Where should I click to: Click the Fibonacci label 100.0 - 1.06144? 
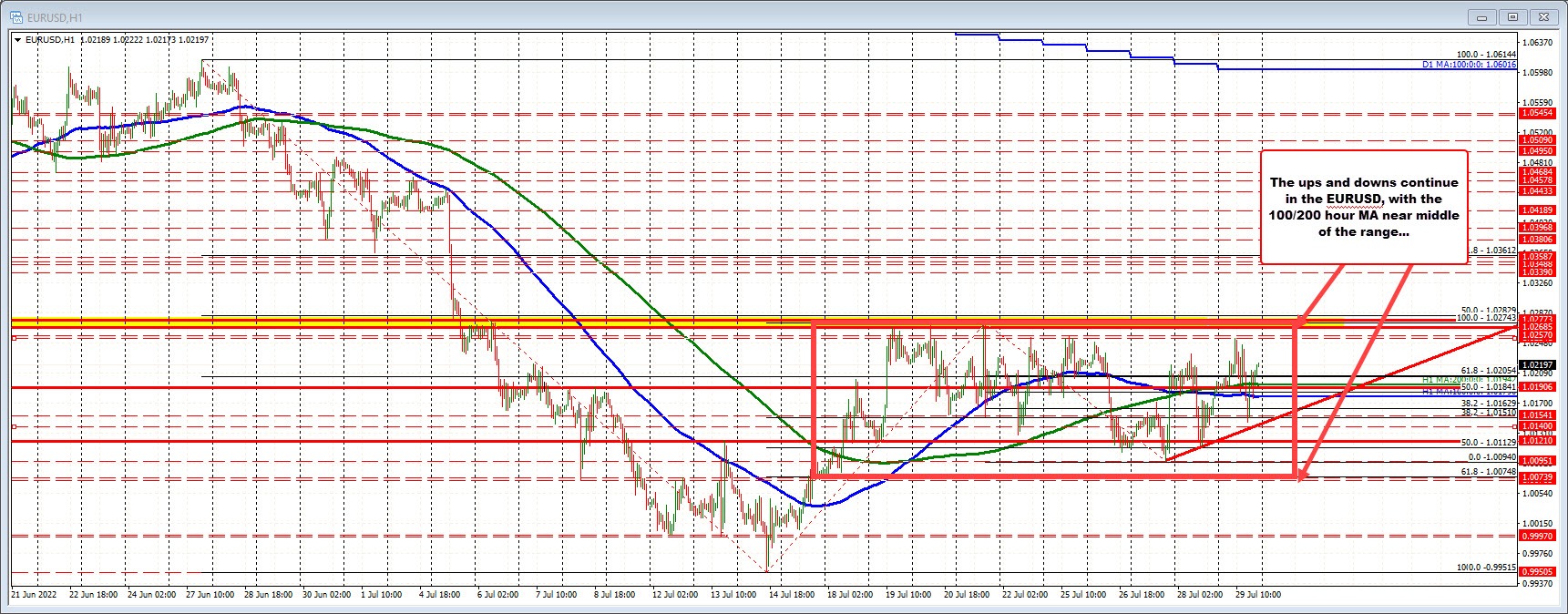1486,55
